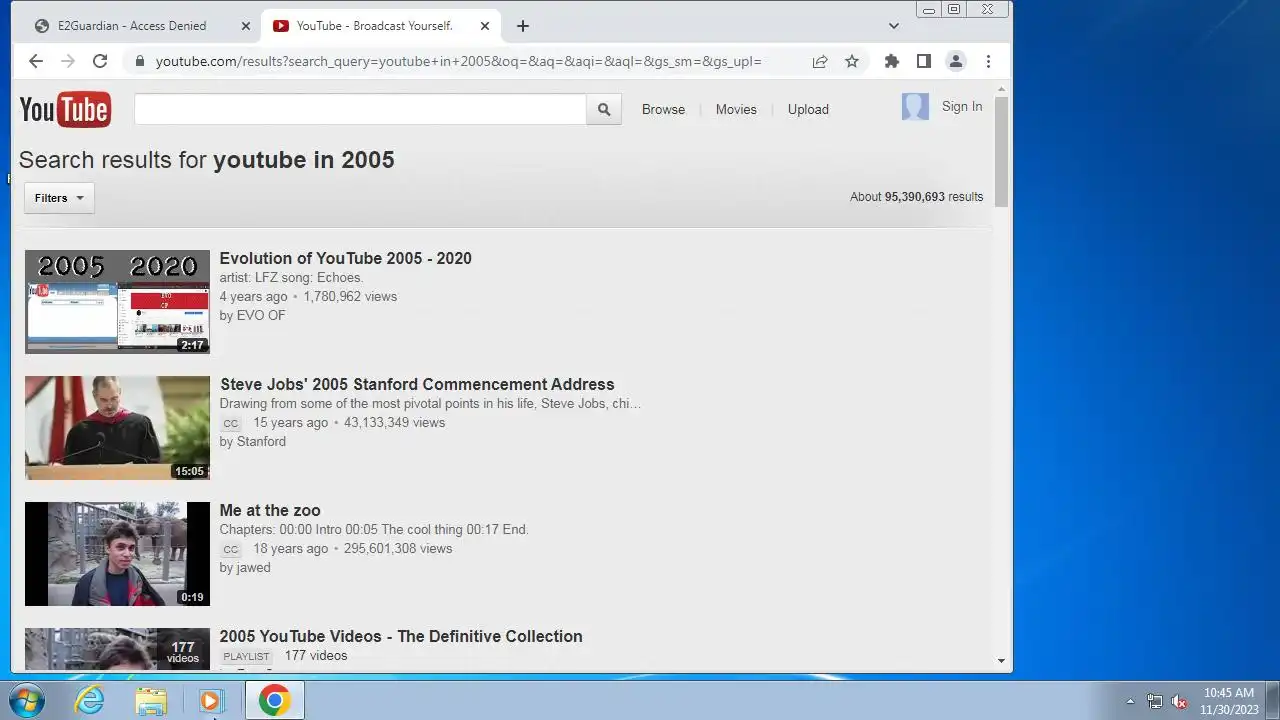Click channel name EVO OF

[261, 315]
